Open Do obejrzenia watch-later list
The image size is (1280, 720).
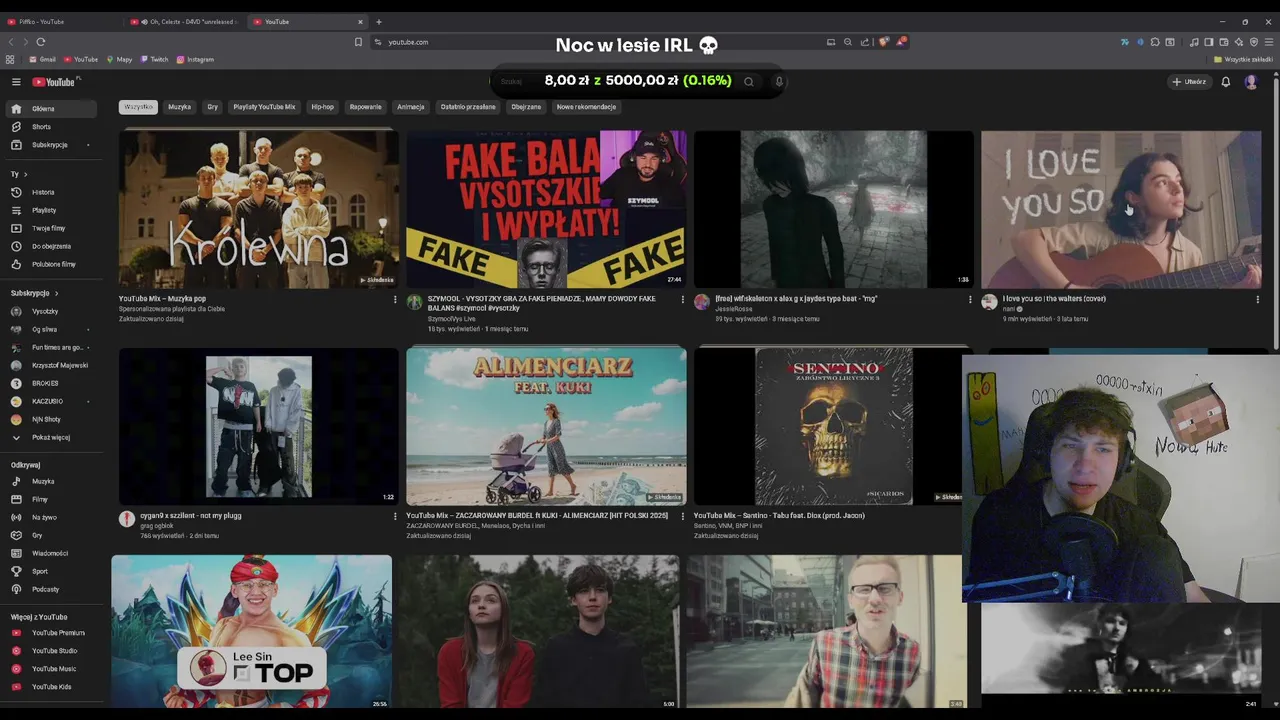coord(51,246)
